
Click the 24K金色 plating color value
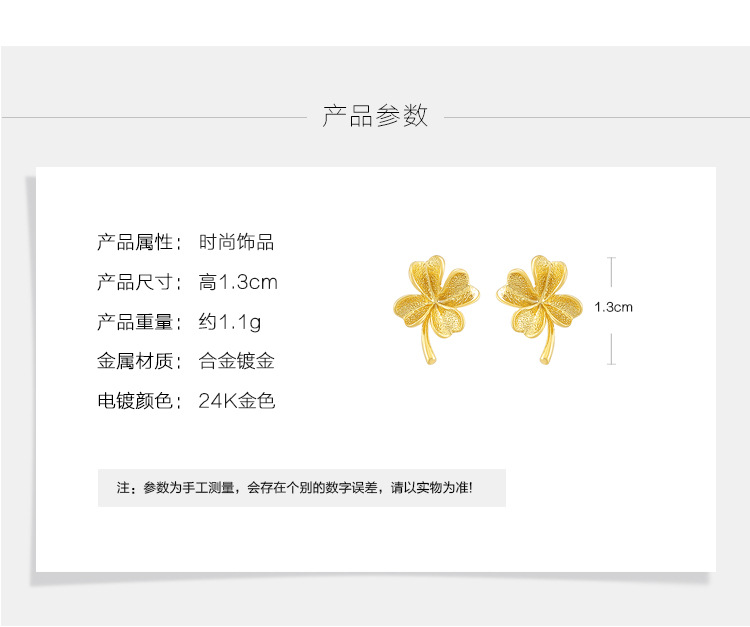(237, 401)
